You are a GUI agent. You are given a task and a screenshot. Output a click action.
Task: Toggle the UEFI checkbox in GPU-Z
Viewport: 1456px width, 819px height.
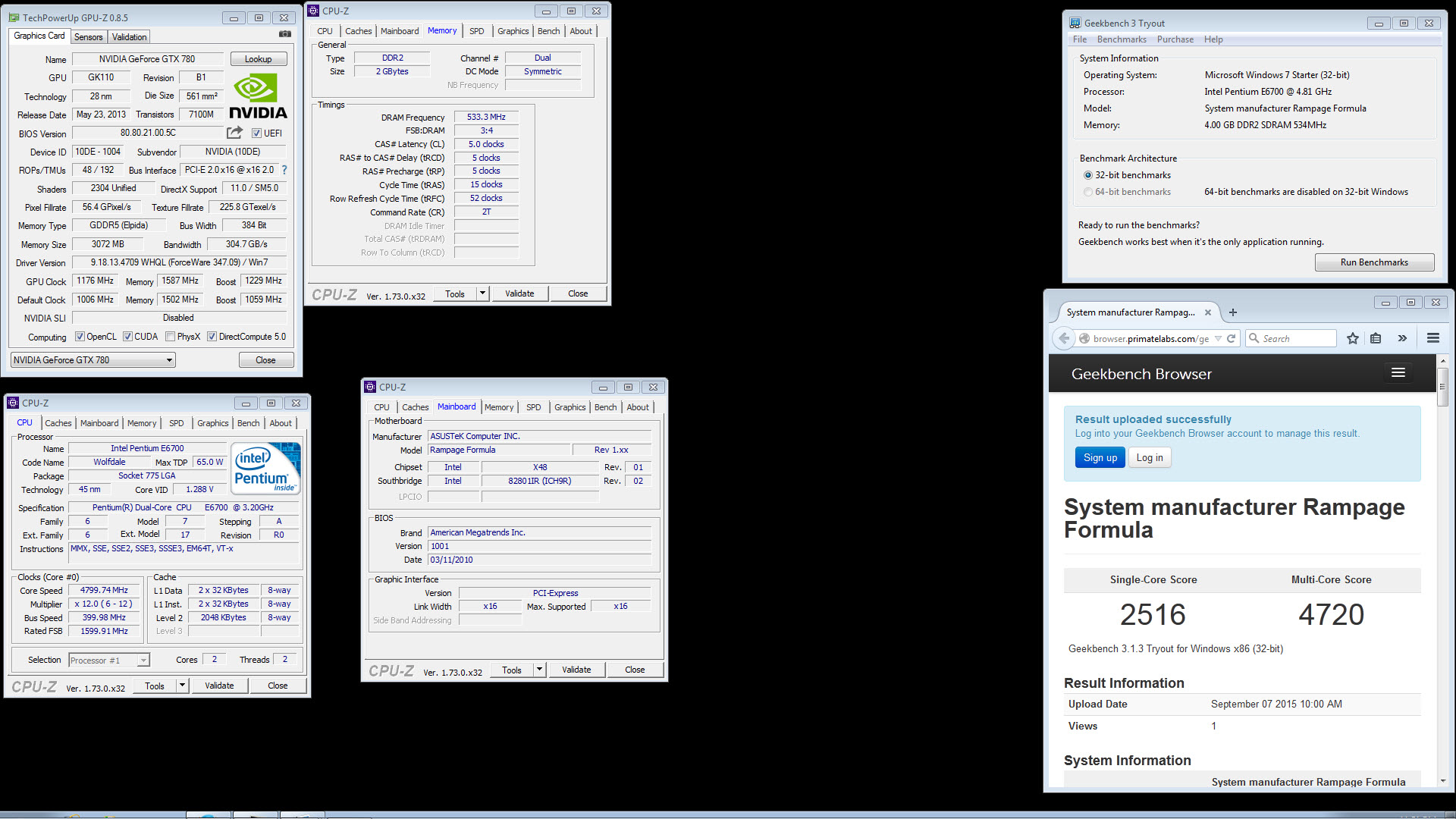pos(256,133)
